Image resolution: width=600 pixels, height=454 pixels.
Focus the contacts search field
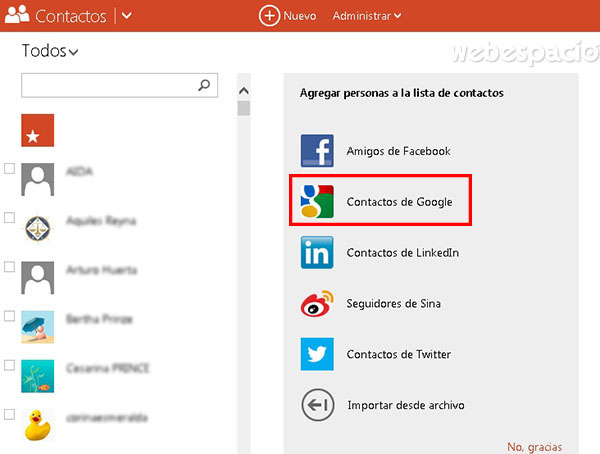(x=119, y=85)
